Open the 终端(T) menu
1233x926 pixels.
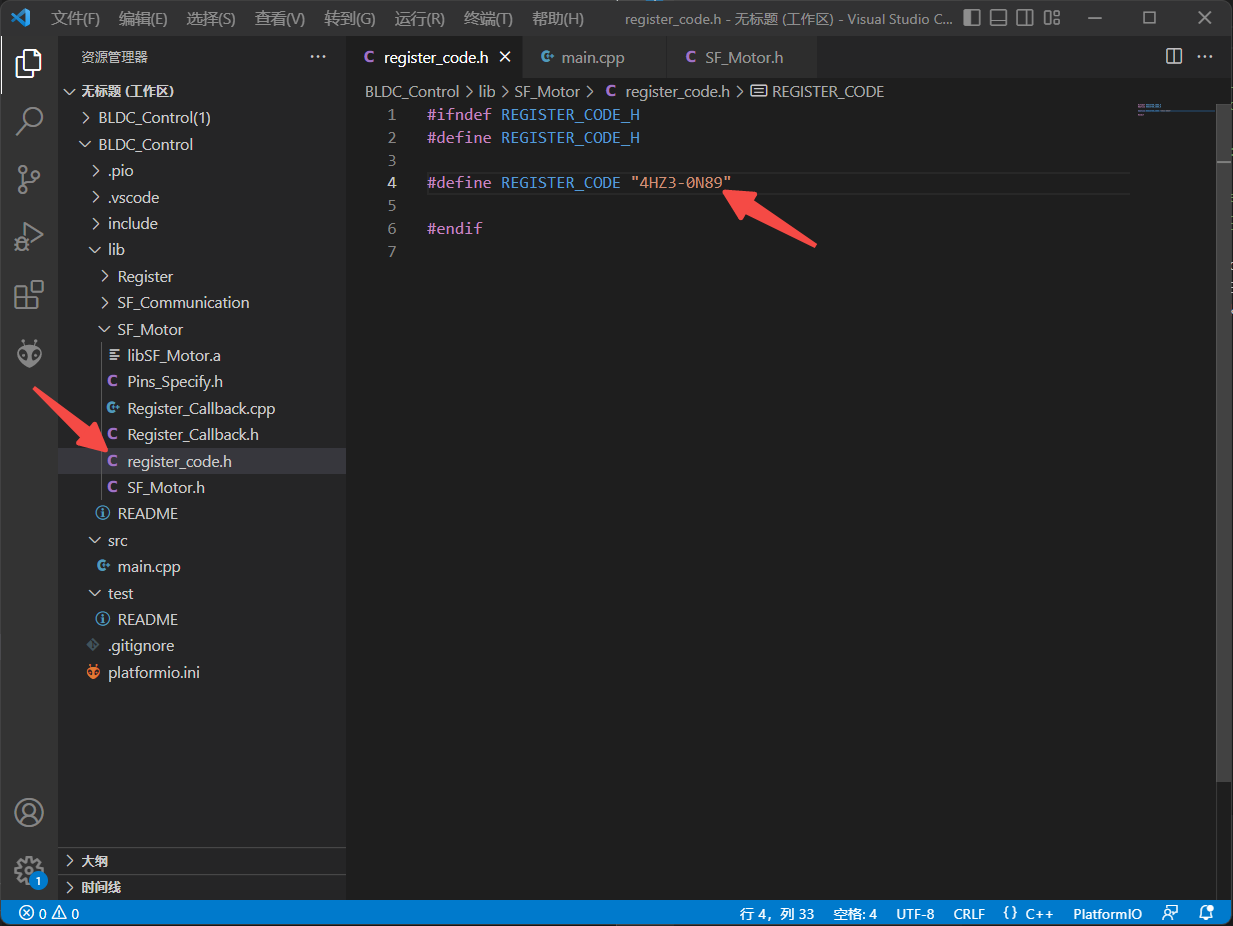[x=488, y=19]
